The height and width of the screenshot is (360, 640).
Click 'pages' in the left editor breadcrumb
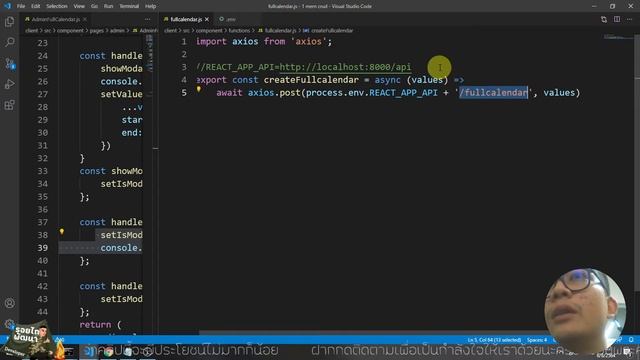[97, 31]
